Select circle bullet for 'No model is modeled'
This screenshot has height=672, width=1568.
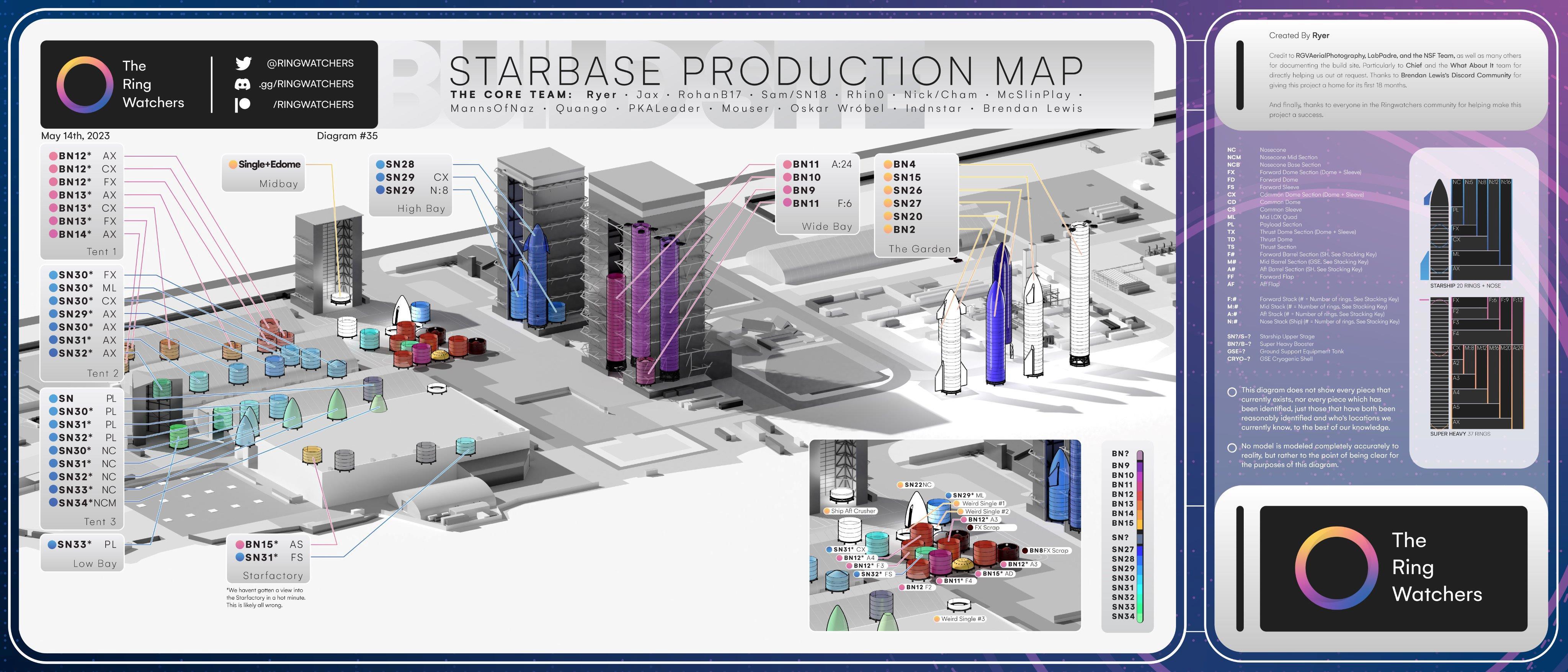(1232, 447)
